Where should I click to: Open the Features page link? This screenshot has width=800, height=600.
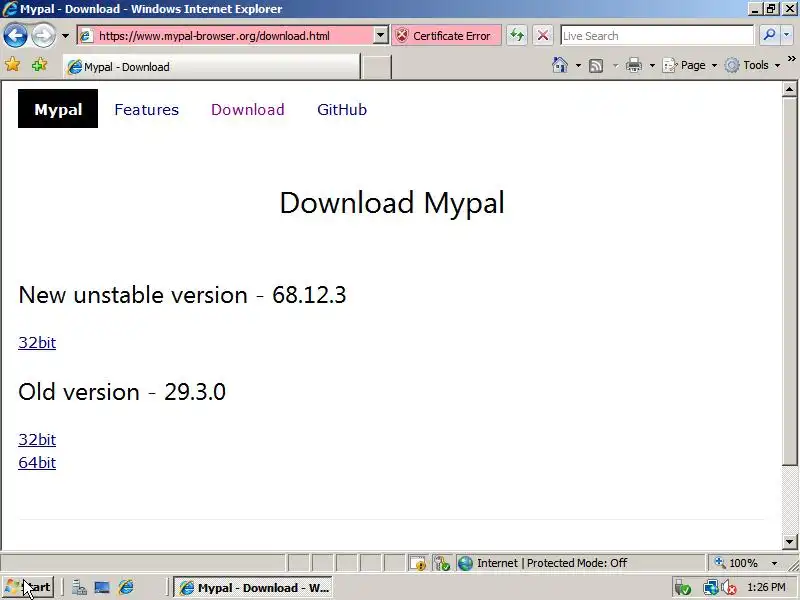click(146, 110)
